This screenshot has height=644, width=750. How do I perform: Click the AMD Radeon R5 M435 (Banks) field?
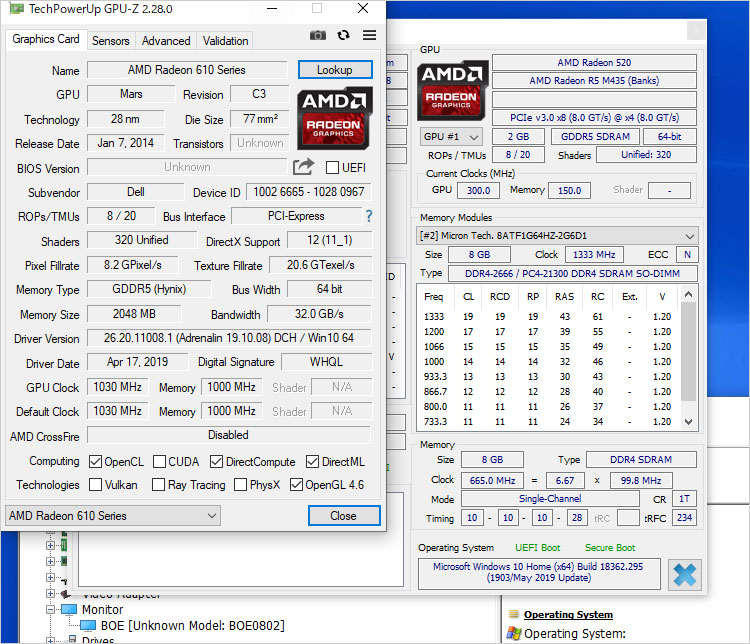[x=594, y=80]
